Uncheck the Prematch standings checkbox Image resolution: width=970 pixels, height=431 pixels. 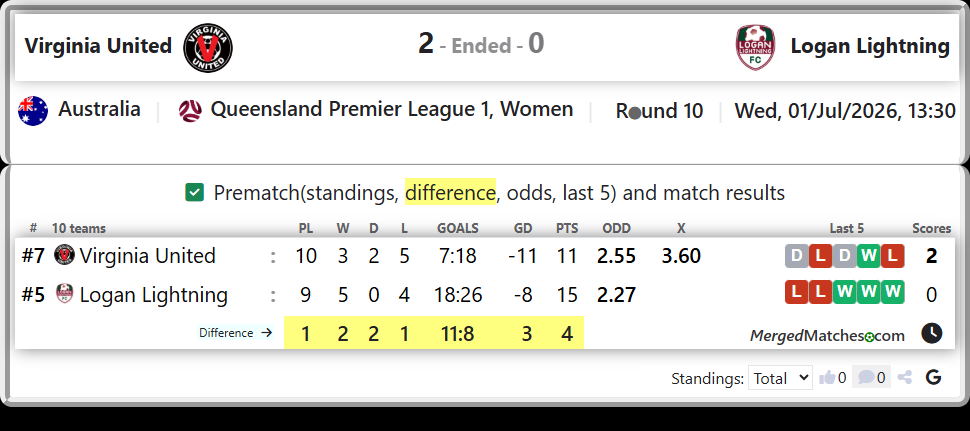coord(194,192)
